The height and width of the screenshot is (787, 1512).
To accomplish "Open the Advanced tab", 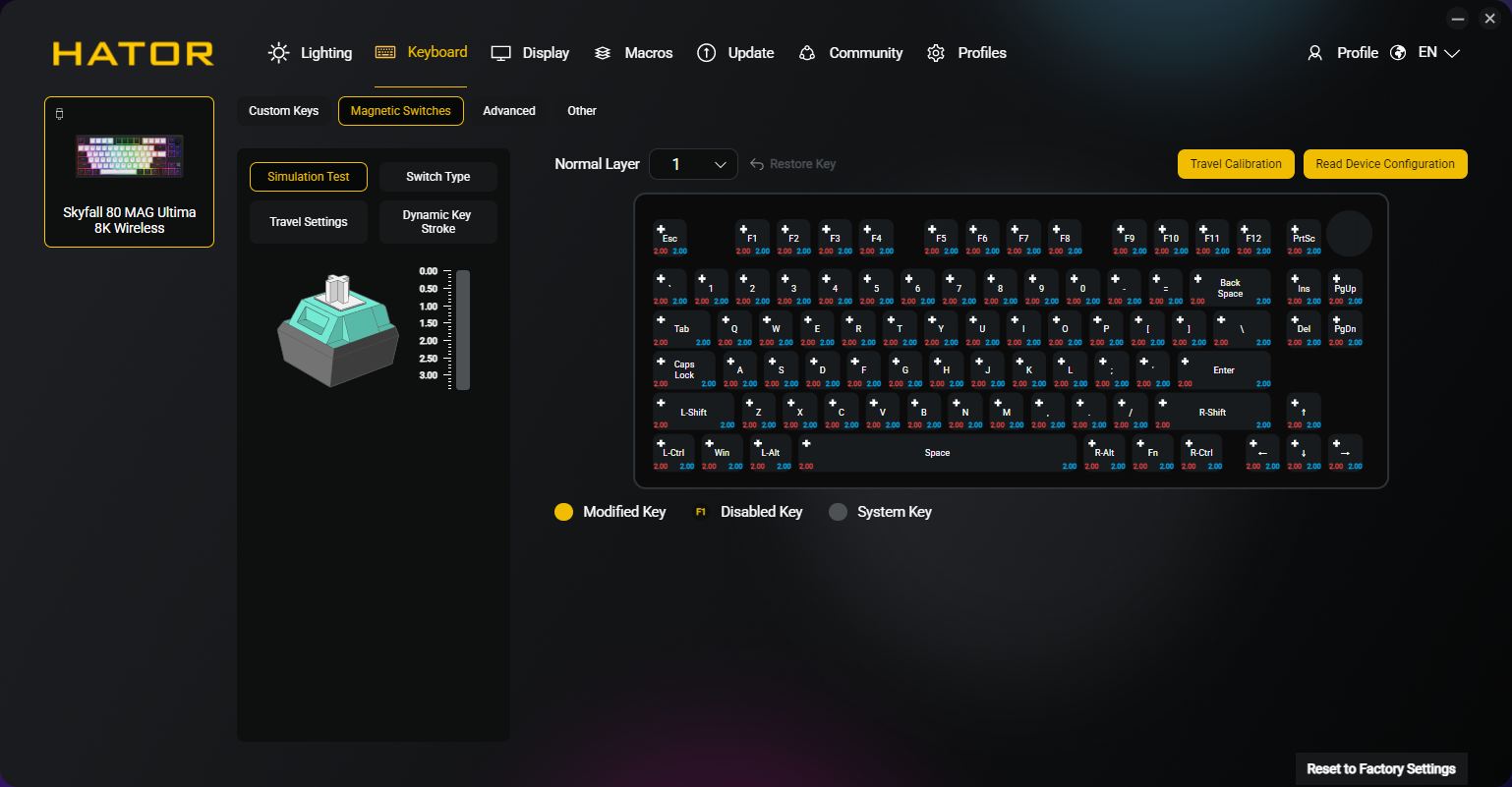I will pyautogui.click(x=508, y=111).
